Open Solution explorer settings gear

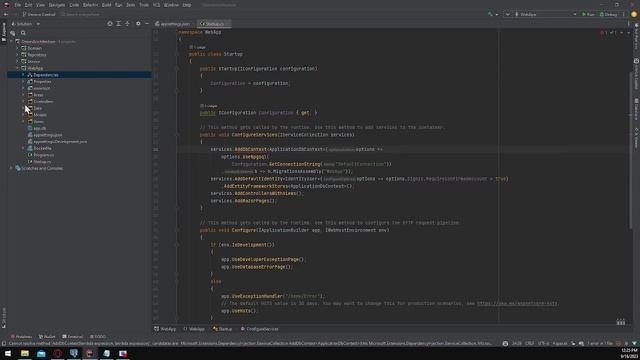coord(138,24)
